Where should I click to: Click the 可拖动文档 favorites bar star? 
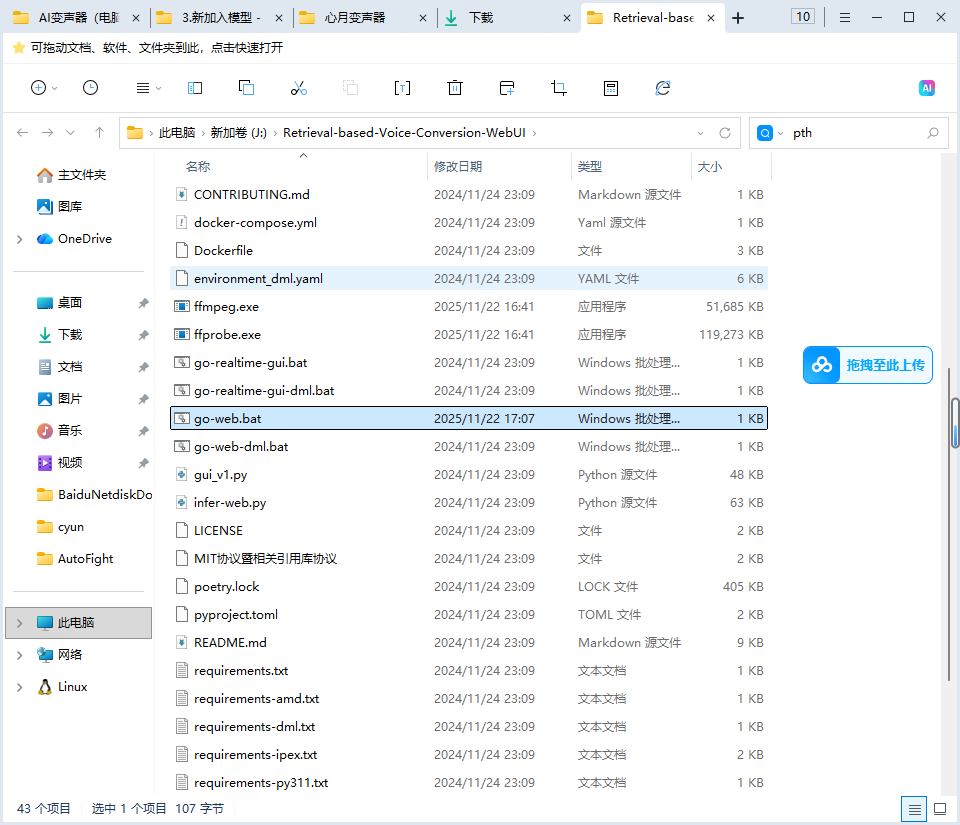click(x=19, y=48)
